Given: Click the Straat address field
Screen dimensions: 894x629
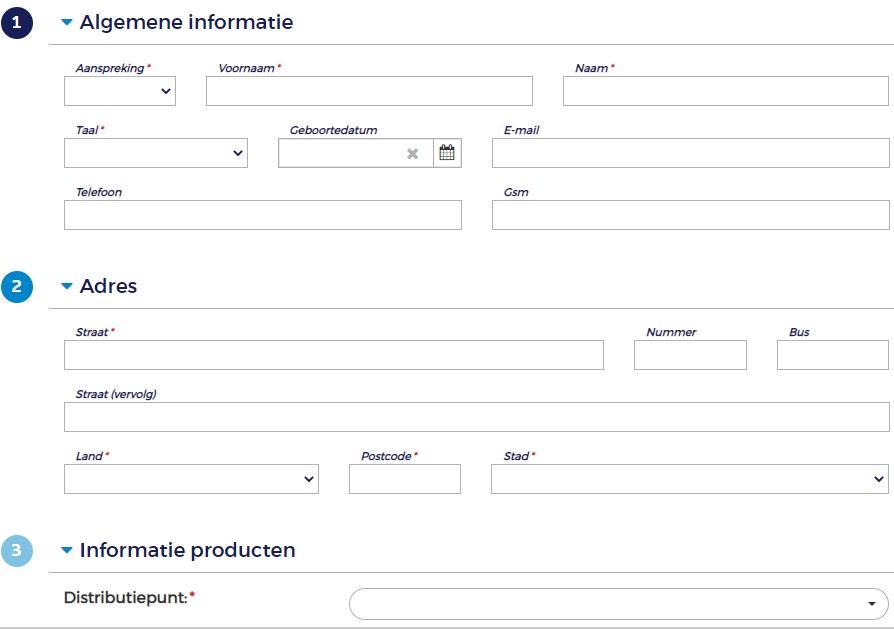Looking at the screenshot, I should point(333,355).
